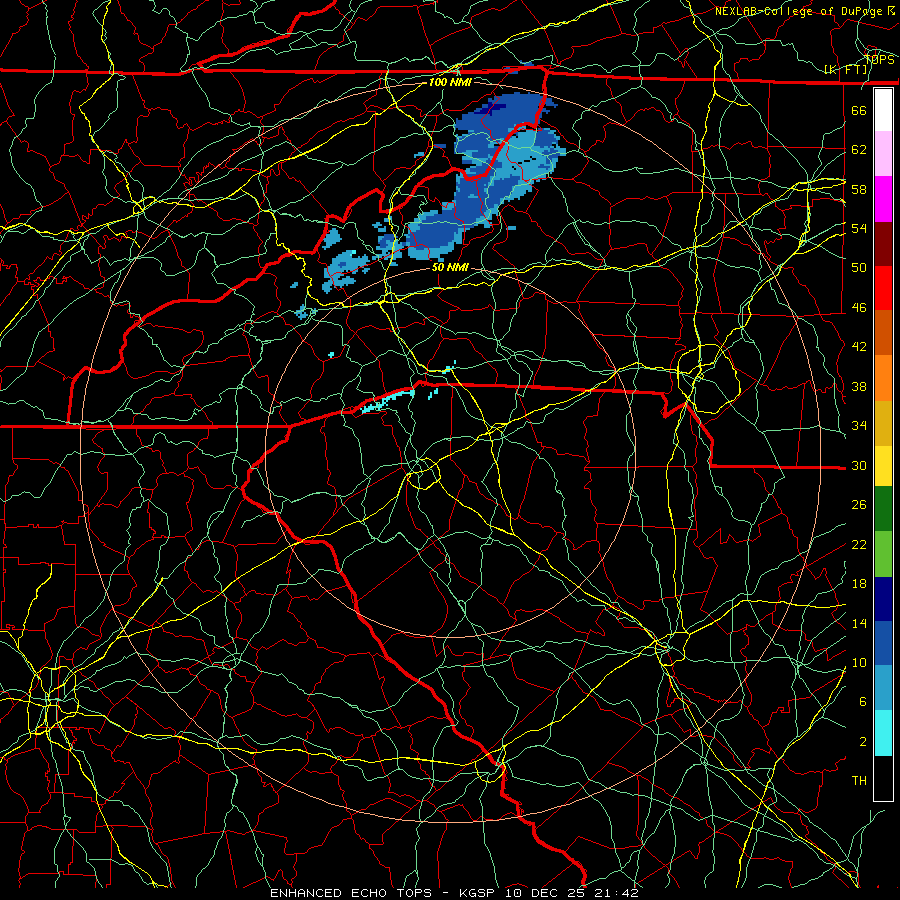
Task: Click the legend value 46
Action: [859, 307]
